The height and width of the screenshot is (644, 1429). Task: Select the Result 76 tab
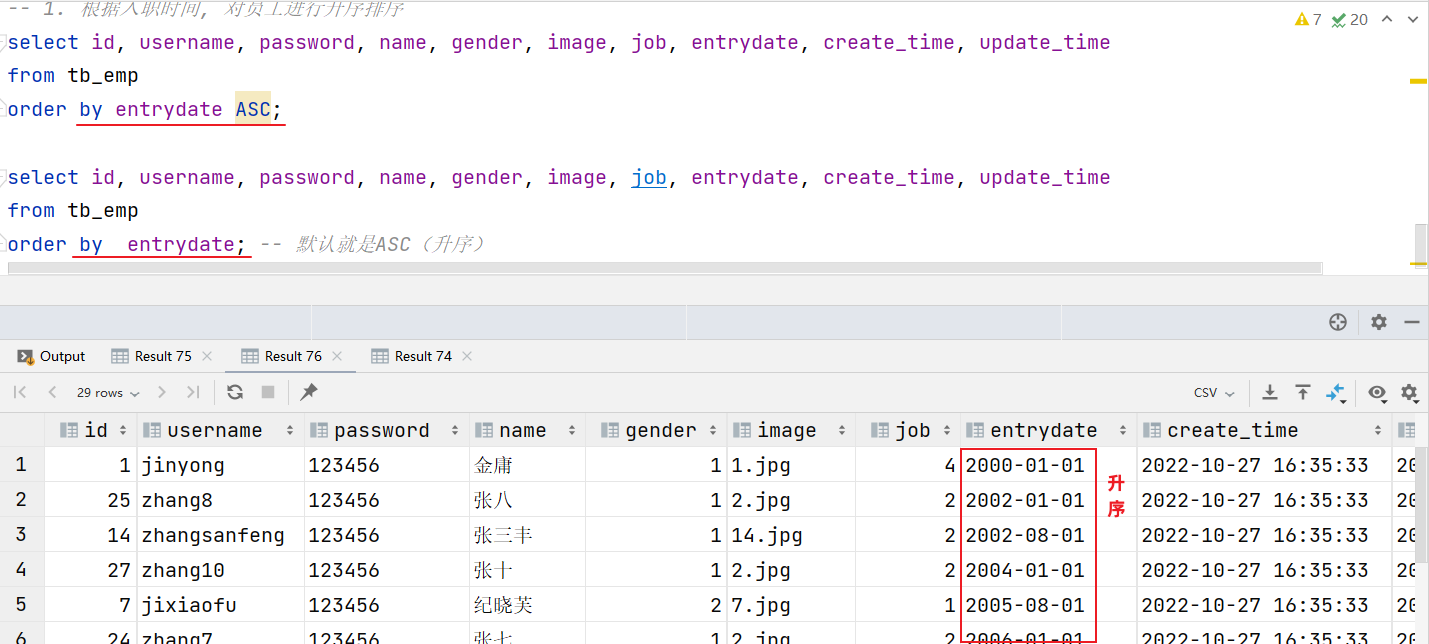[292, 356]
